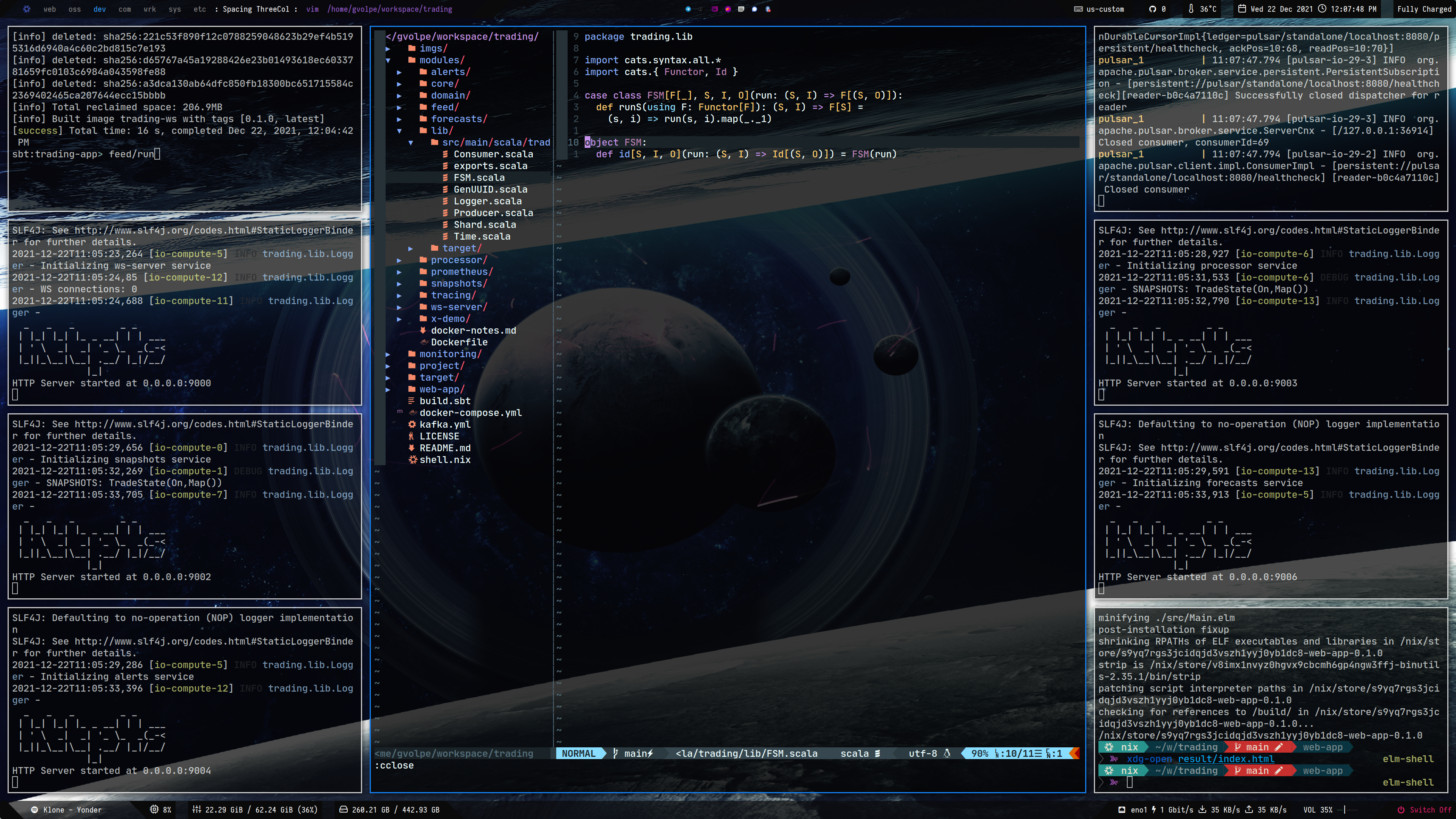The width and height of the screenshot is (1456, 819).
Task: Click the CPU usage icon in bottom bar
Action: point(154,810)
